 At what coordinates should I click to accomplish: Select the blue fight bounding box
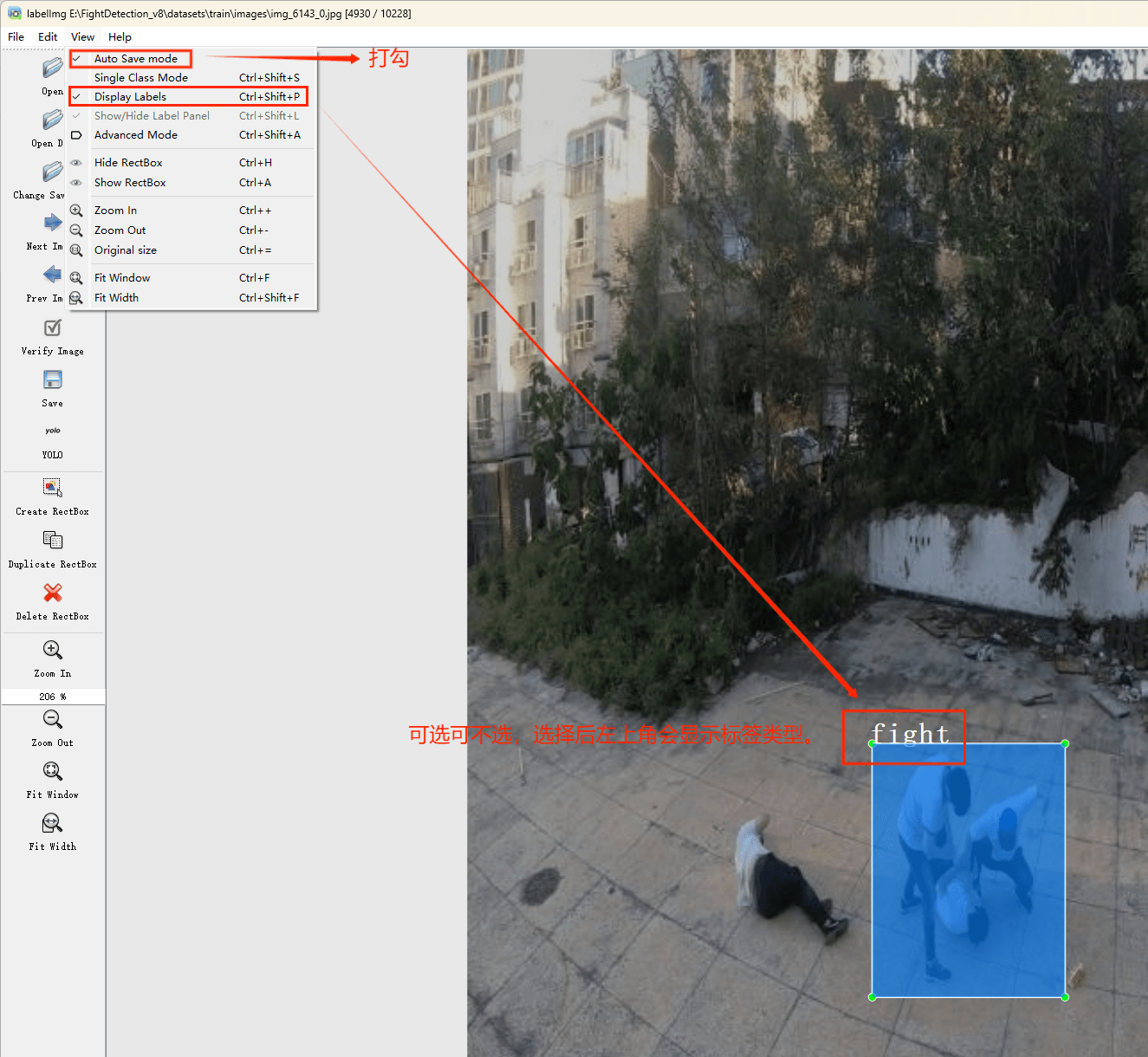point(969,871)
